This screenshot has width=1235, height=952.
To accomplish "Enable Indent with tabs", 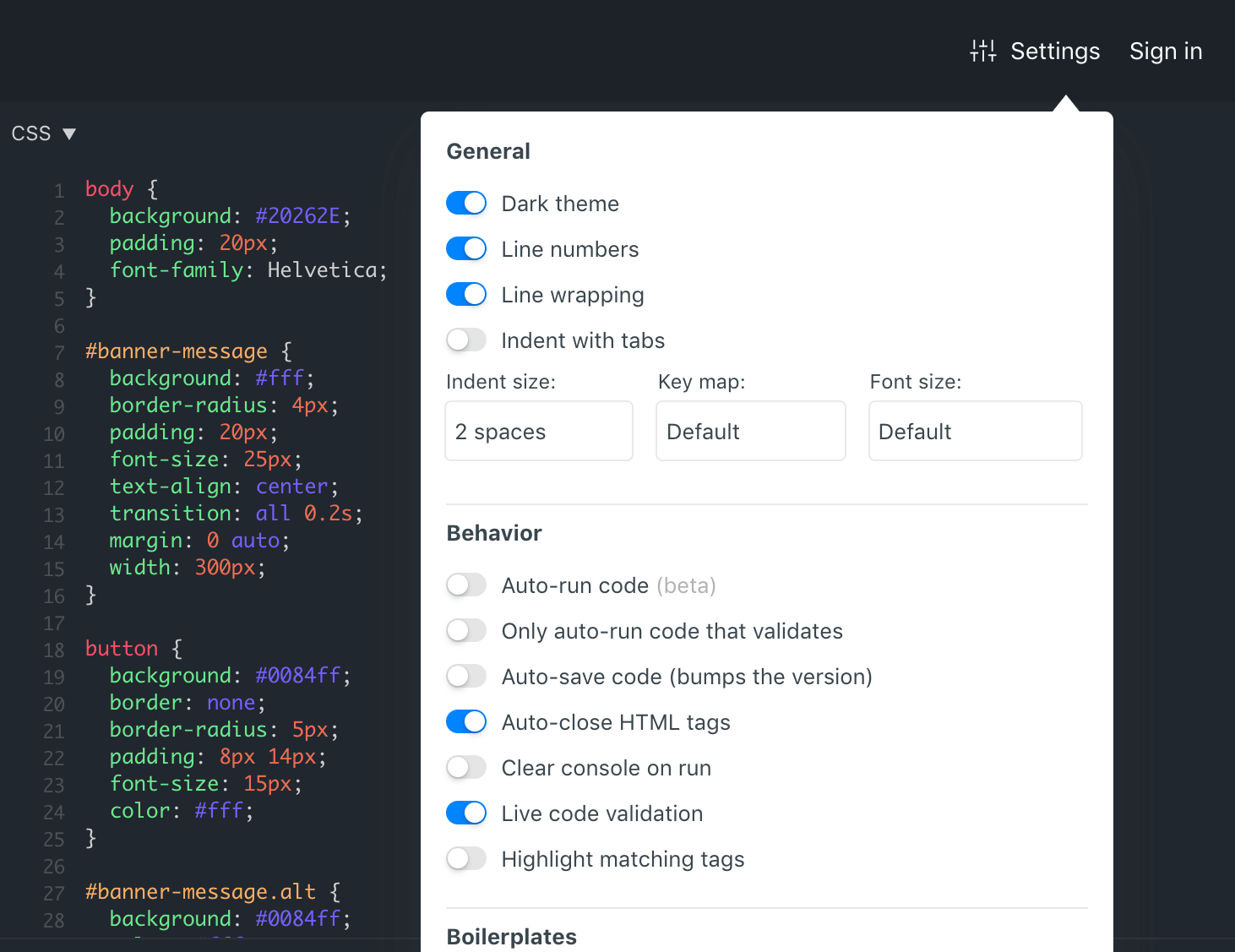I will point(465,340).
